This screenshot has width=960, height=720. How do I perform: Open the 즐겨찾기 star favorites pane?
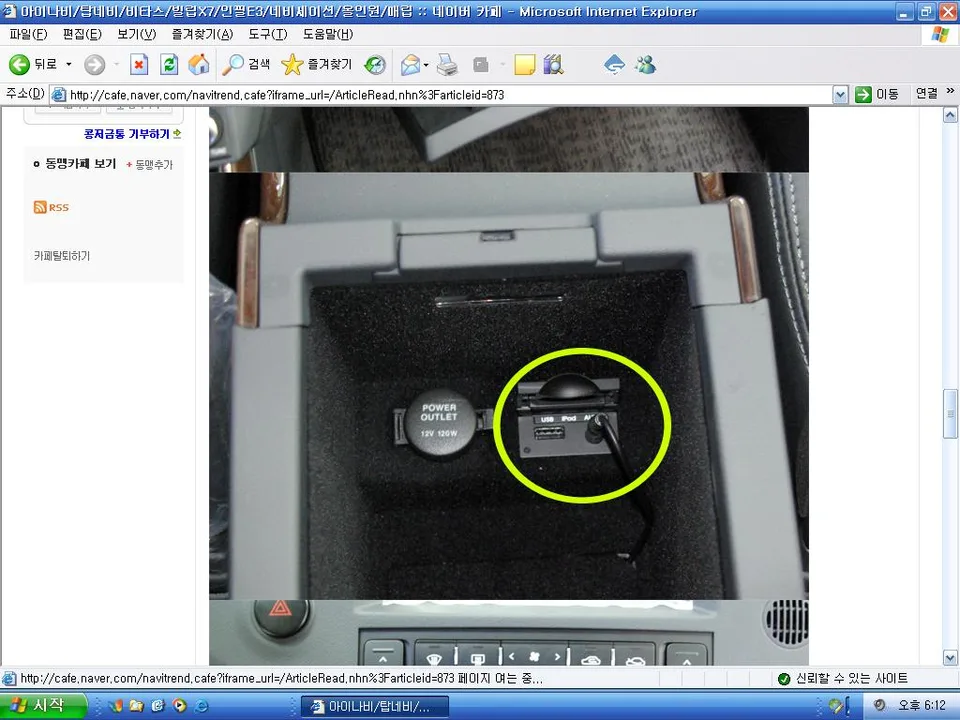tap(317, 64)
